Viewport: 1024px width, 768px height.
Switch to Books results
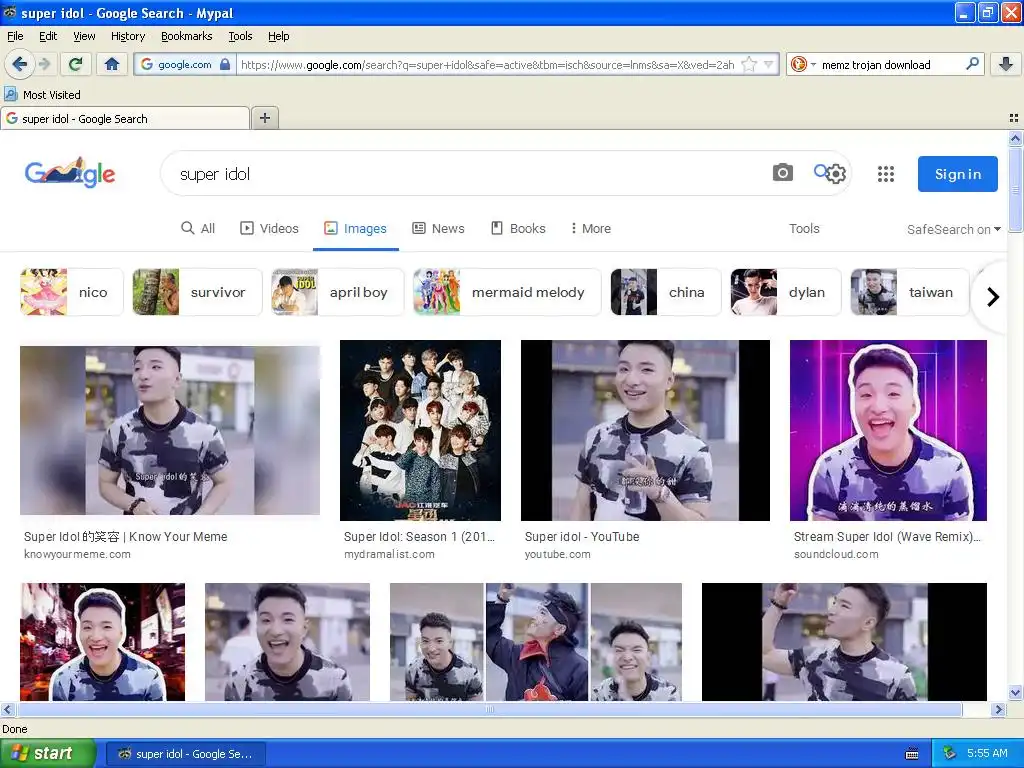coord(518,229)
